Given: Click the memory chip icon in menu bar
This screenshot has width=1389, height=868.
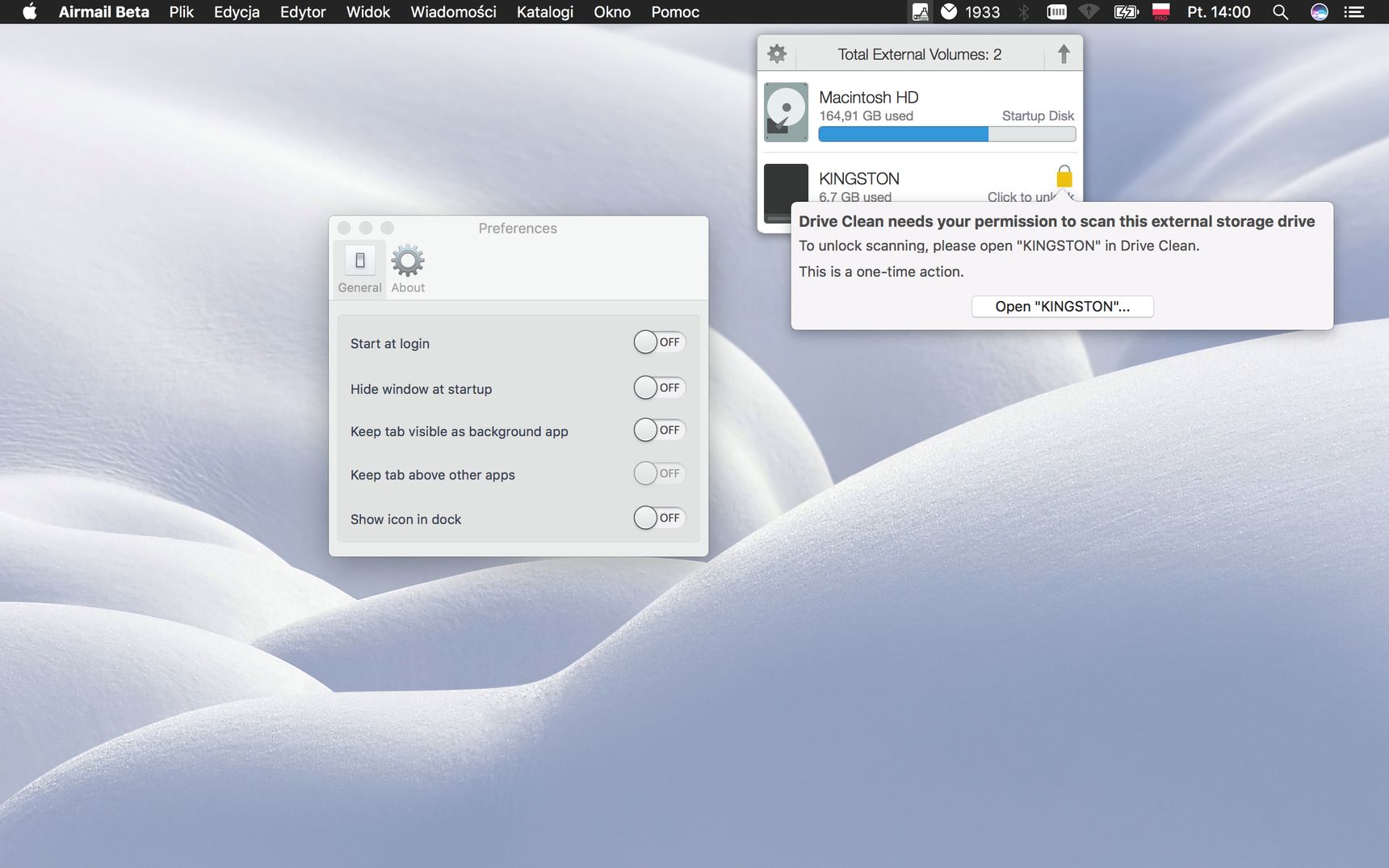Looking at the screenshot, I should [x=1056, y=12].
